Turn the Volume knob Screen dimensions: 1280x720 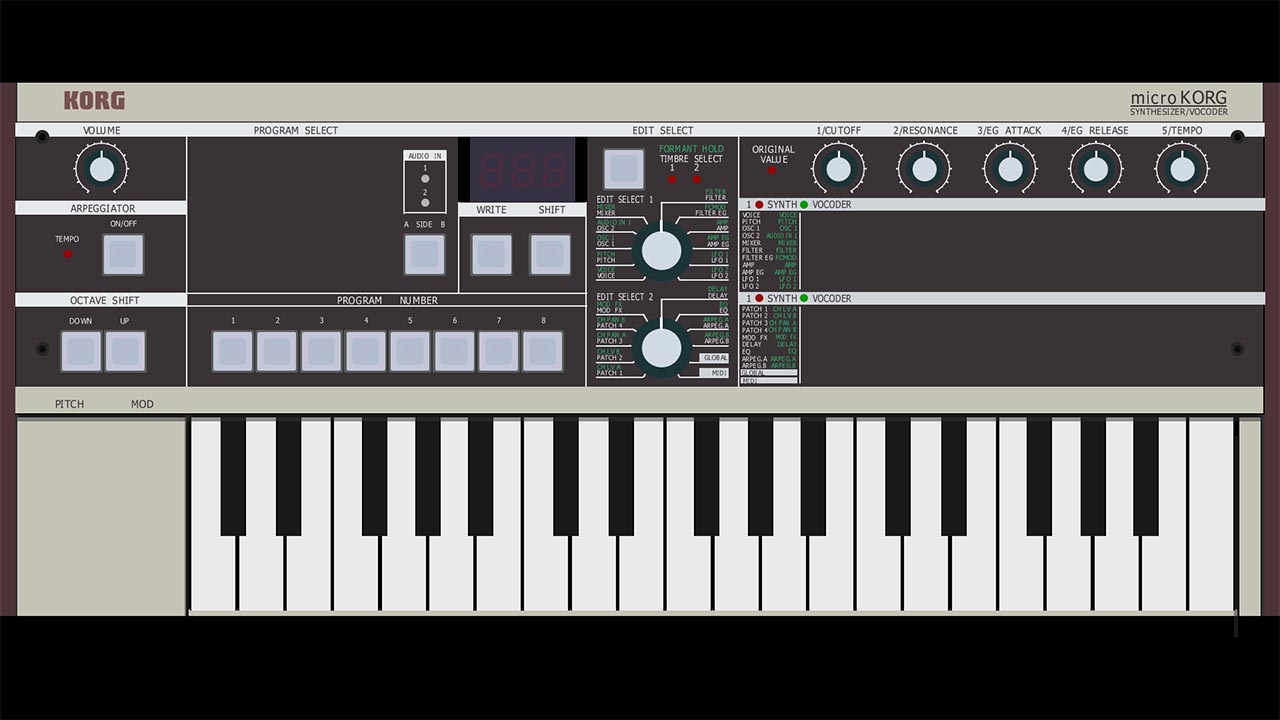coord(101,169)
